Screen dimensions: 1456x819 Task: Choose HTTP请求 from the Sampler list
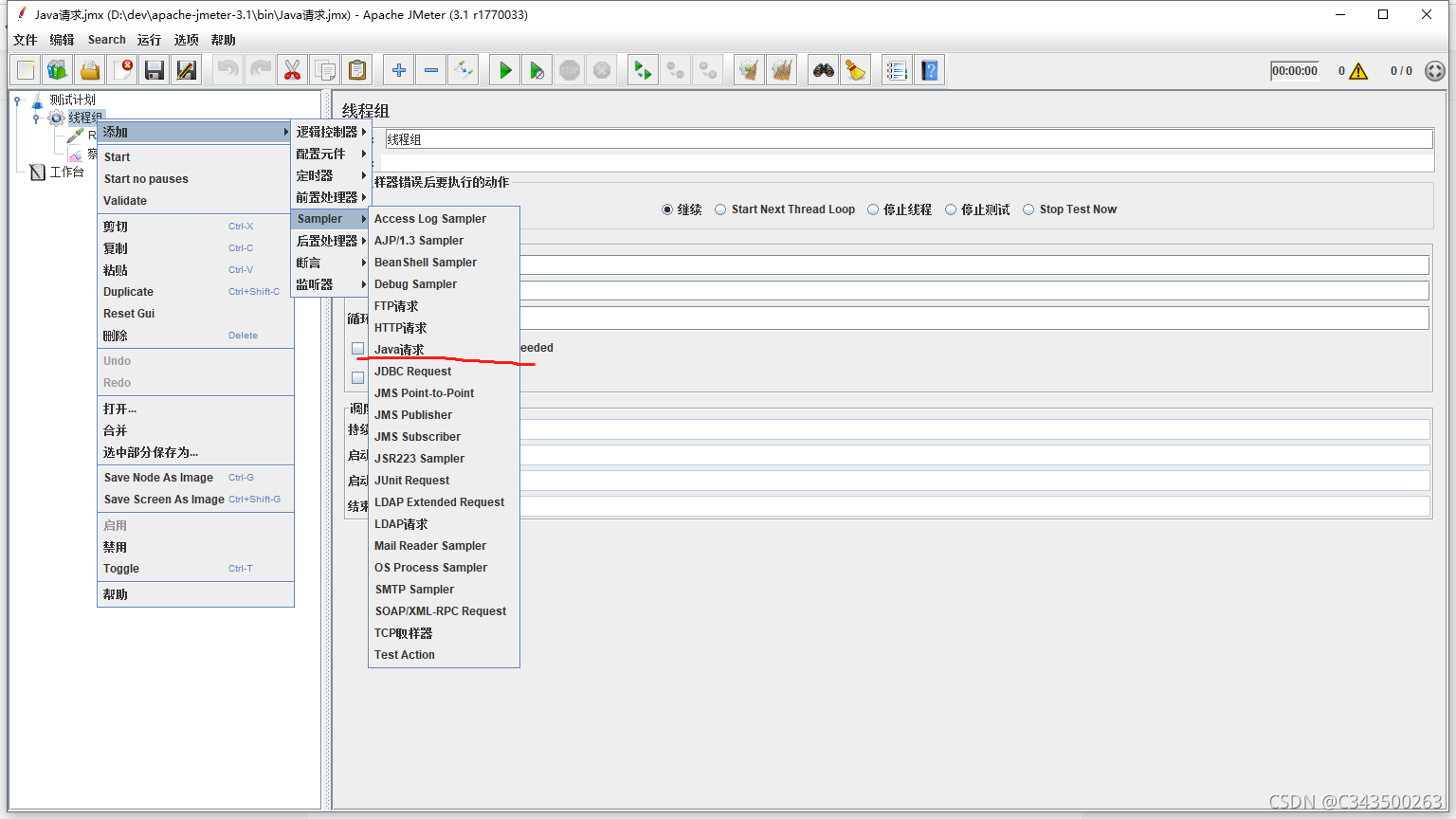point(444,328)
